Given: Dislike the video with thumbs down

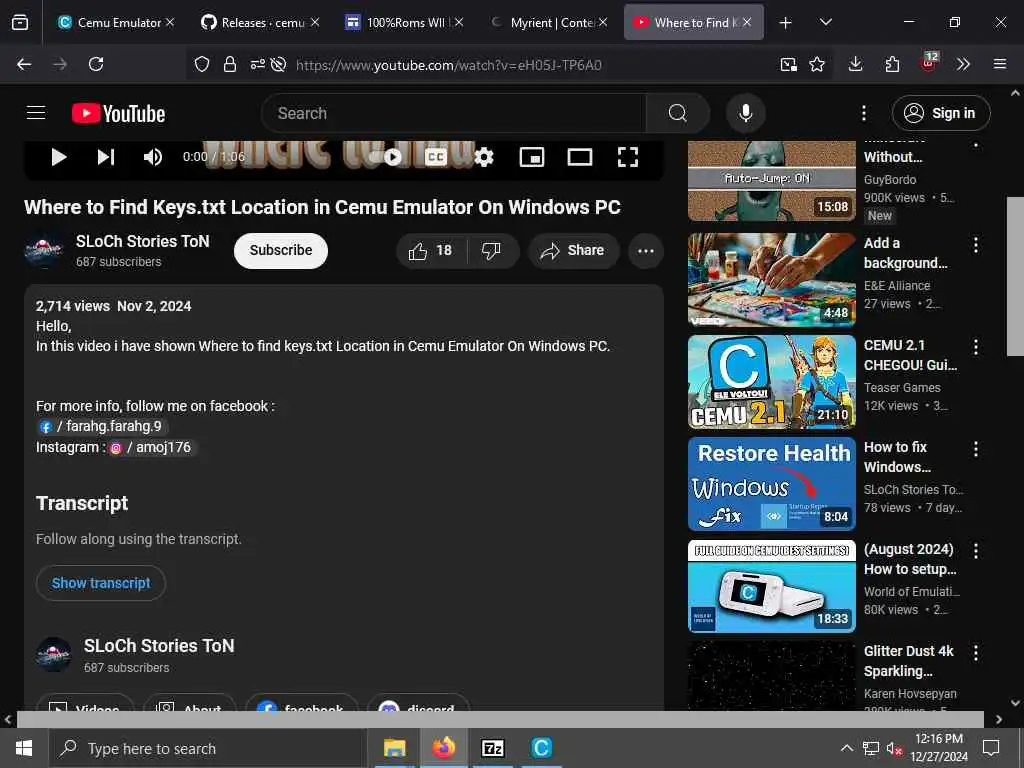Looking at the screenshot, I should pyautogui.click(x=491, y=250).
